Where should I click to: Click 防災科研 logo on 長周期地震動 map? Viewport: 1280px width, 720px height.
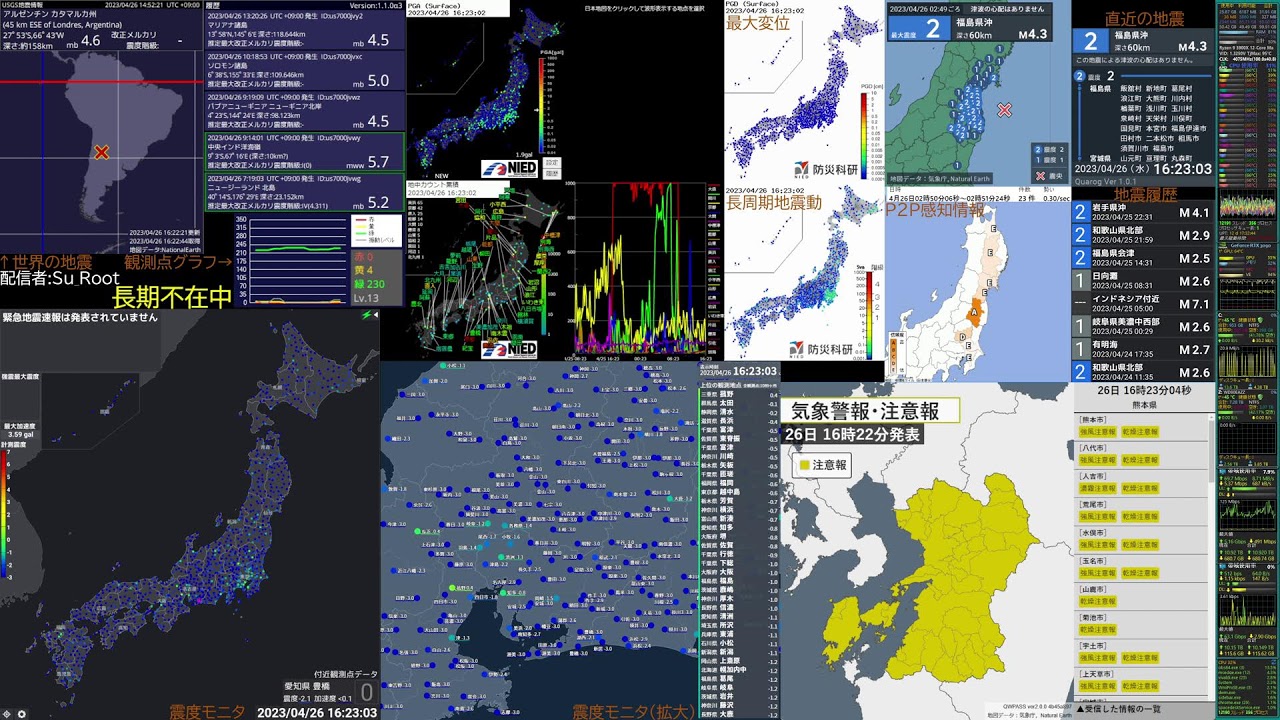tap(823, 349)
